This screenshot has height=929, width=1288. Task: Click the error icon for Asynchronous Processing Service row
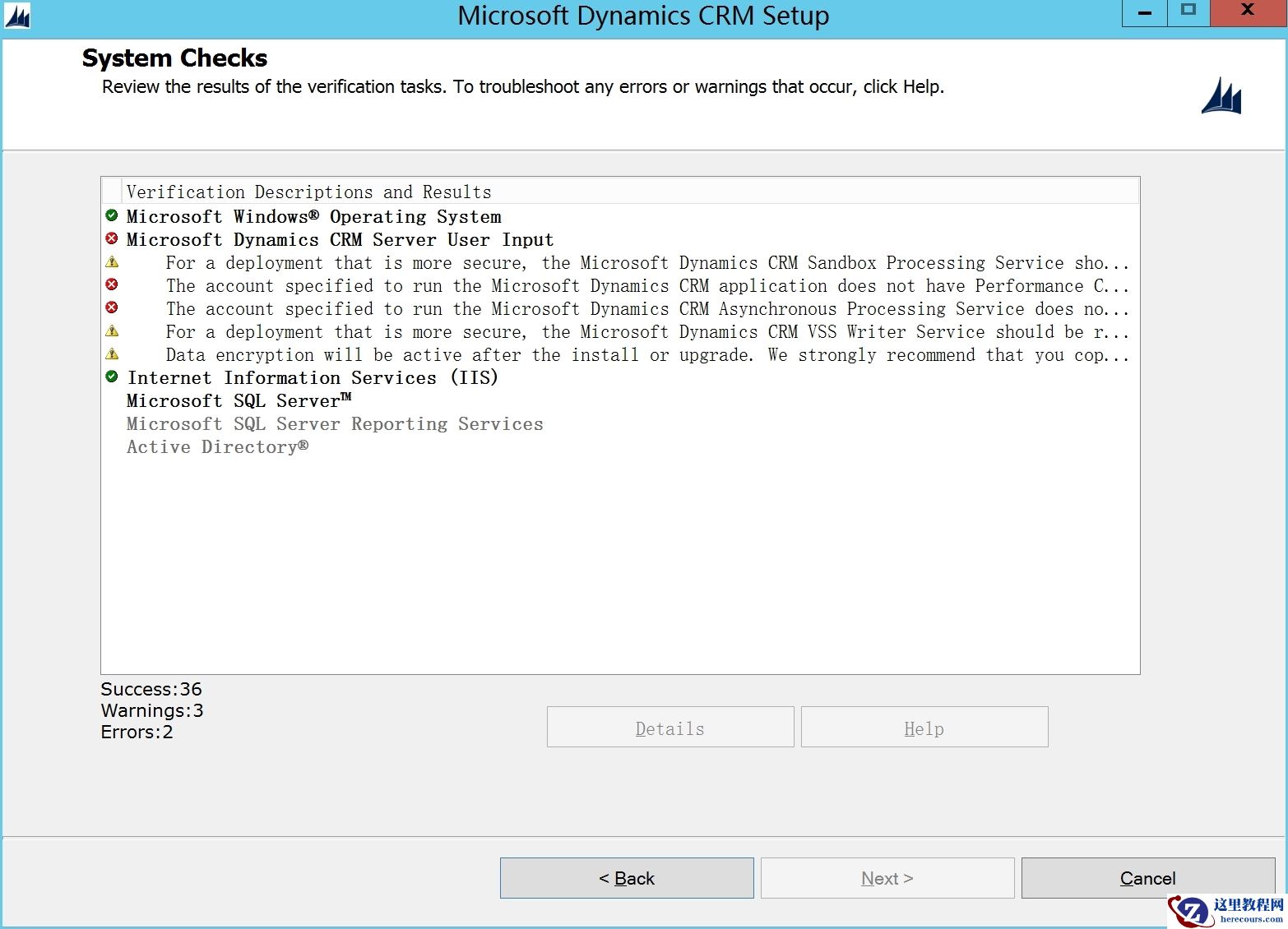pos(112,307)
